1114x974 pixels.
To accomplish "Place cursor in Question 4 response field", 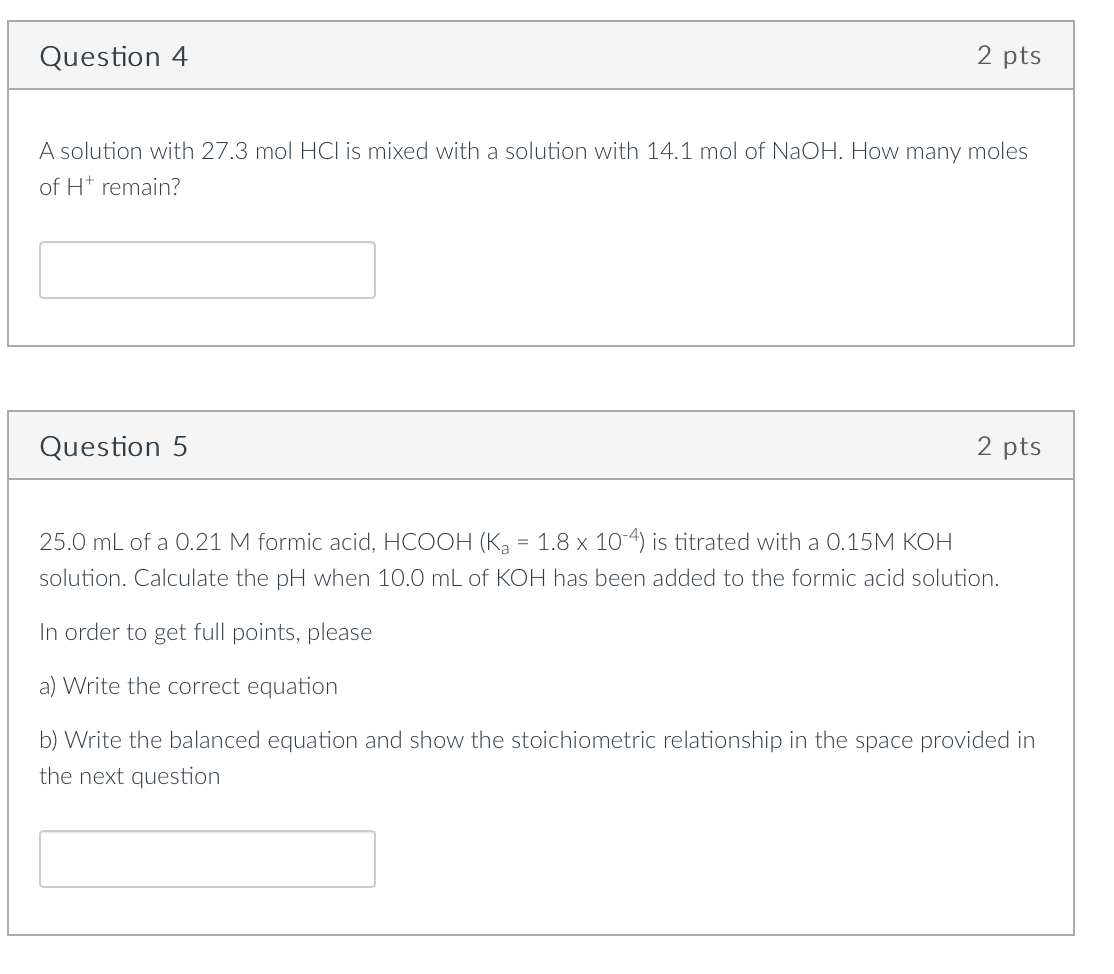I will (207, 269).
